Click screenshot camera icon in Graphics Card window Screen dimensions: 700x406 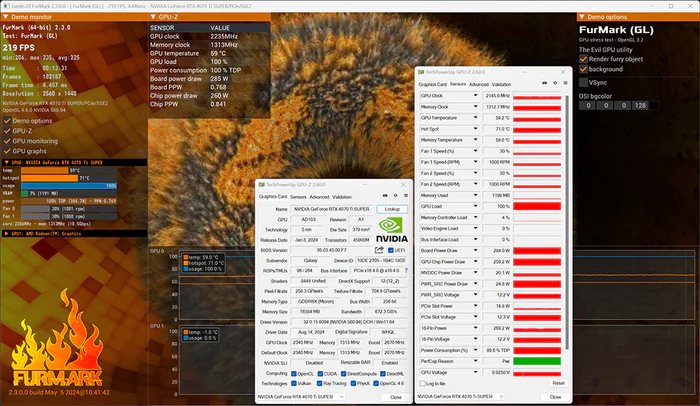click(x=385, y=196)
